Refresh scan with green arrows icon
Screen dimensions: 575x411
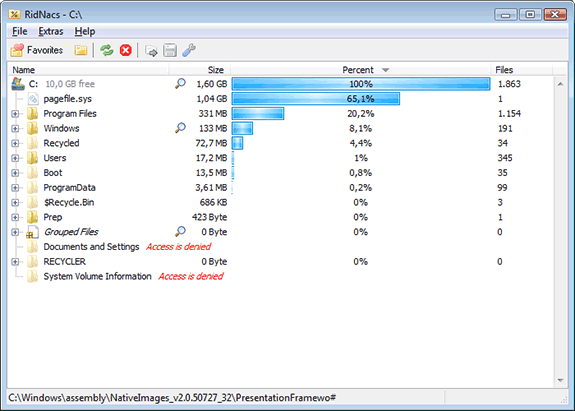[107, 50]
